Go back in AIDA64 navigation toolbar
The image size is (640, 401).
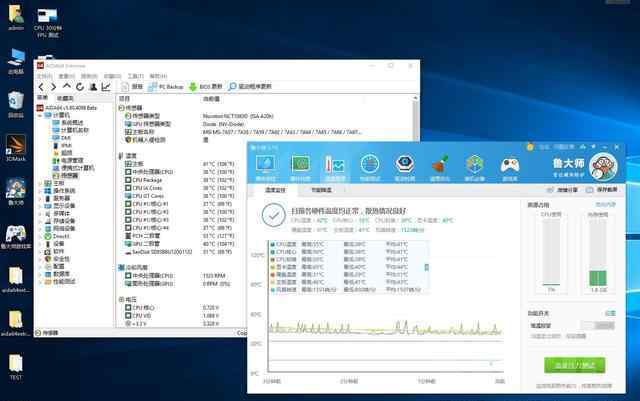(41, 87)
